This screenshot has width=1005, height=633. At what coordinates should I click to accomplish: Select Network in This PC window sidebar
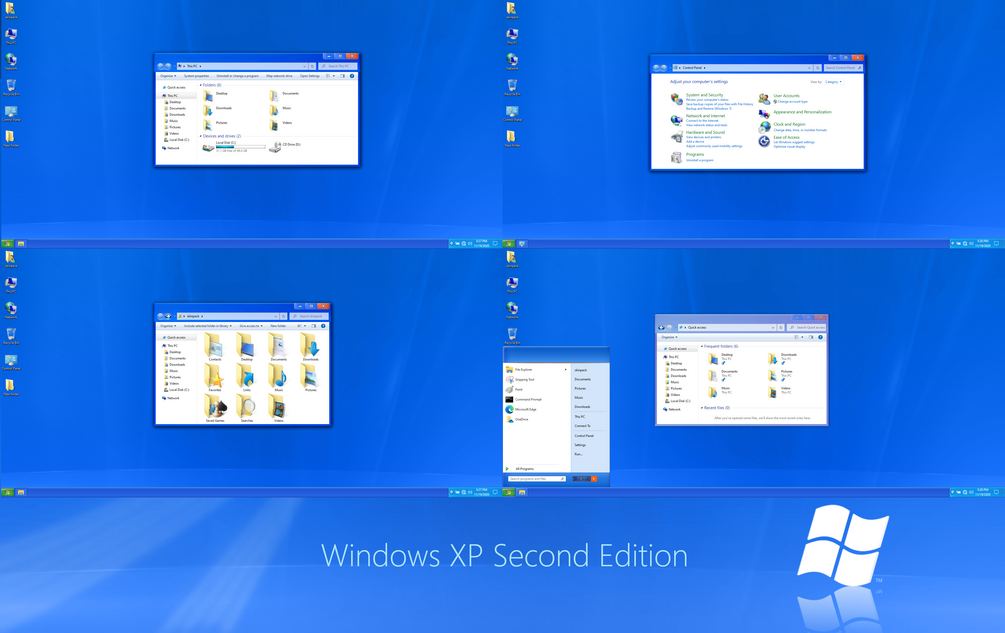(172, 148)
